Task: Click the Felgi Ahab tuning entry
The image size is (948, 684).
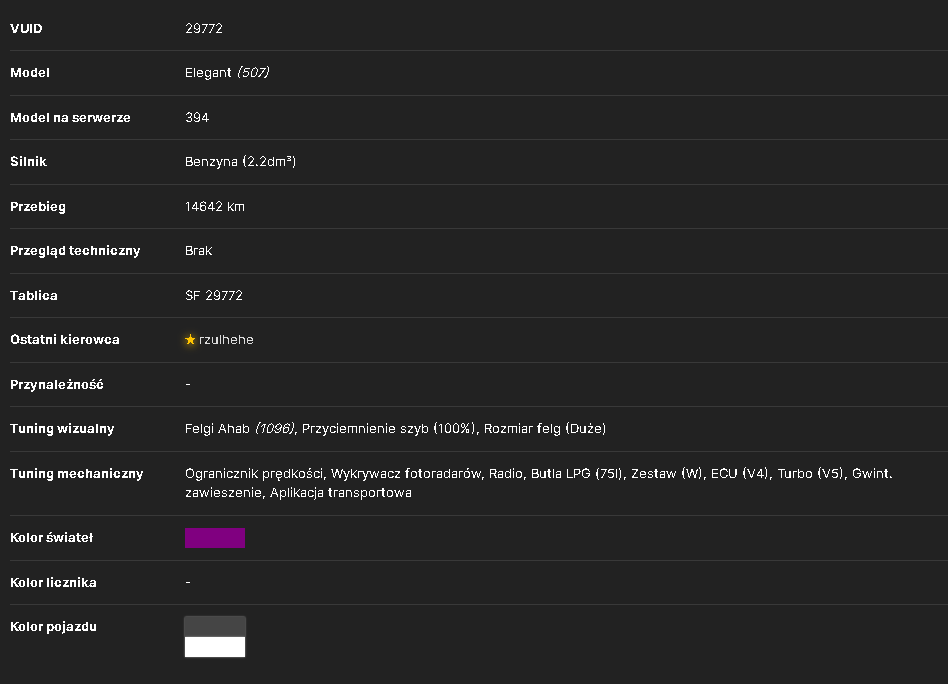Action: (239, 428)
